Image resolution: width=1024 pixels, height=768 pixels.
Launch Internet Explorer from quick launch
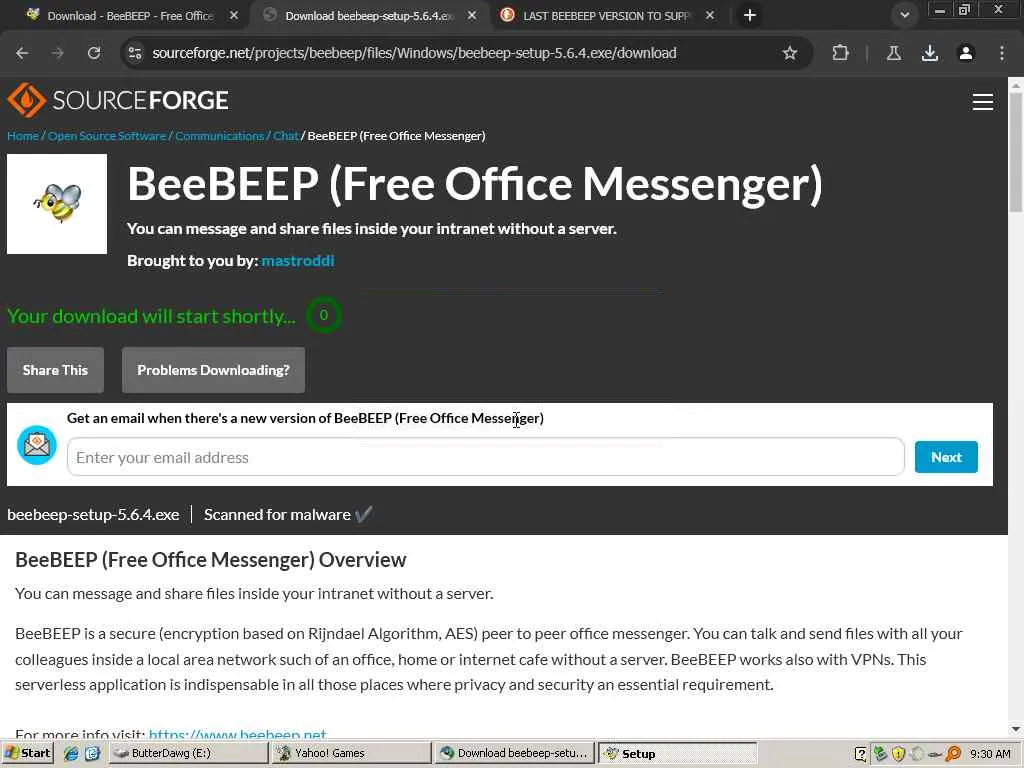point(71,754)
